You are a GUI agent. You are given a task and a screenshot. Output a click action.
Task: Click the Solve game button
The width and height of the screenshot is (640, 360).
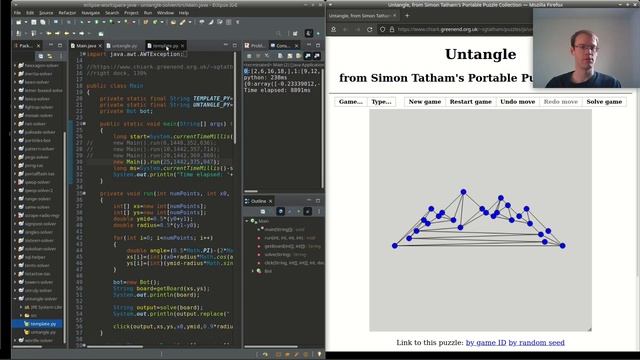tap(604, 102)
